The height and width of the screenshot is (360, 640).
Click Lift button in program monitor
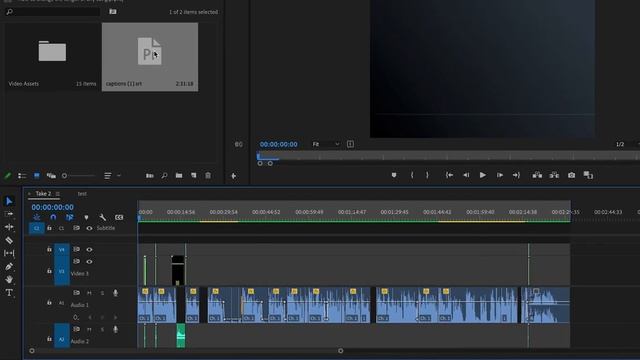click(537, 175)
